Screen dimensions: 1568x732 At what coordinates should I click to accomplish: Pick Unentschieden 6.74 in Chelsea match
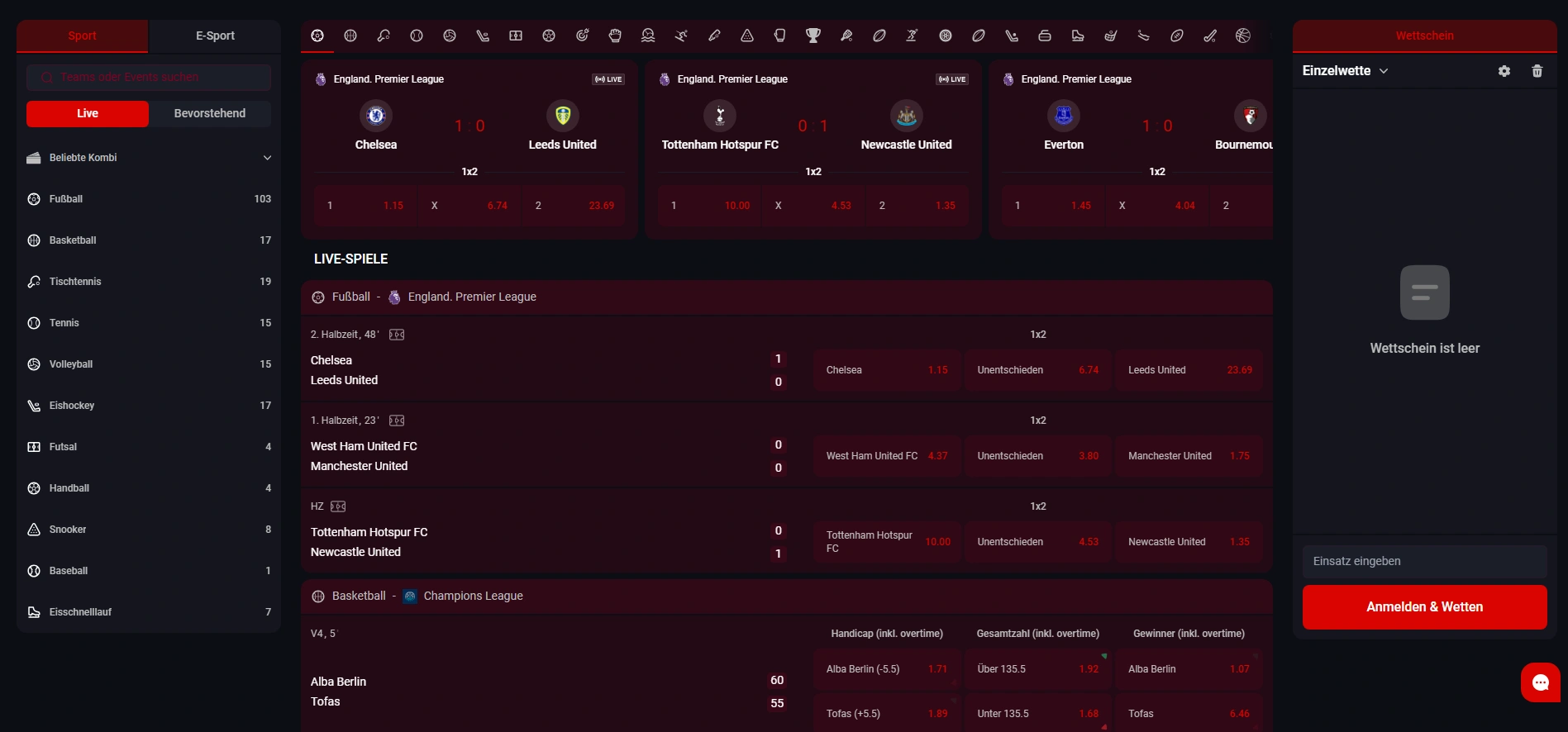click(x=1038, y=370)
